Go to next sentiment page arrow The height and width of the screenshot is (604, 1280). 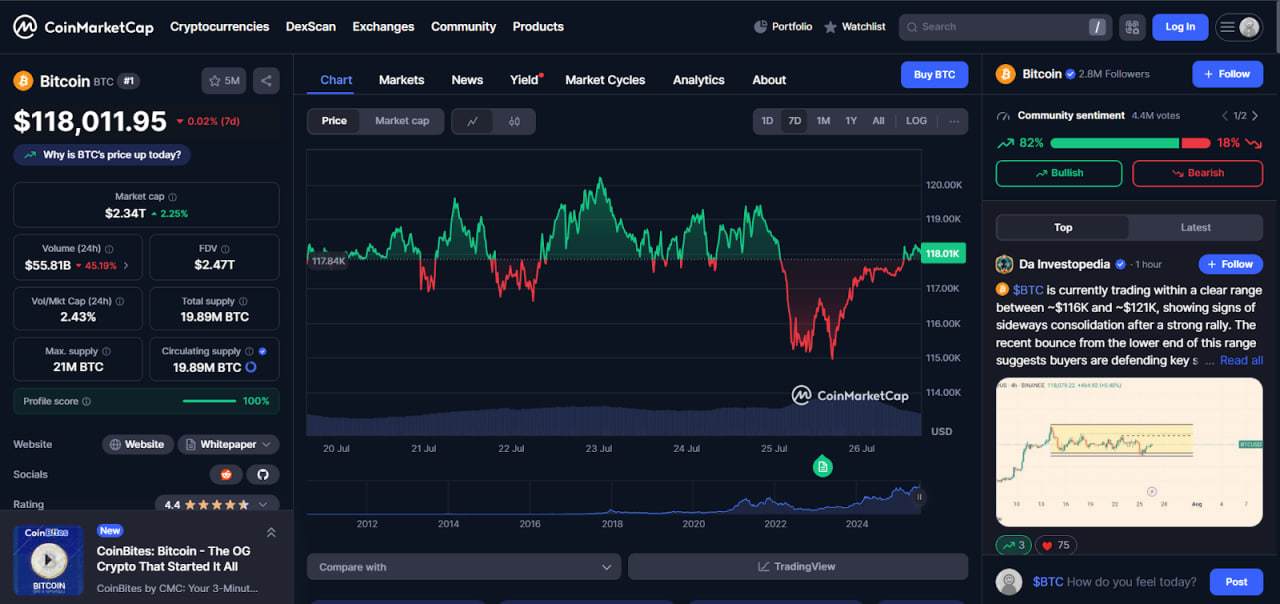(x=1256, y=116)
